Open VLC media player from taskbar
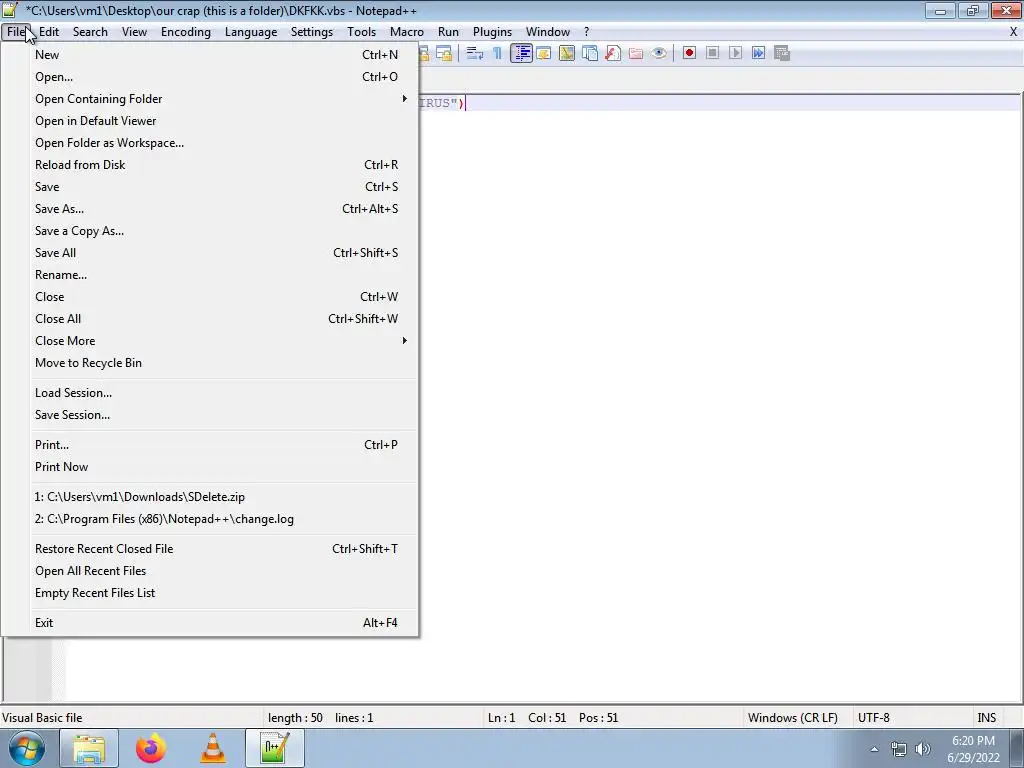The image size is (1024, 768). pyautogui.click(x=213, y=748)
